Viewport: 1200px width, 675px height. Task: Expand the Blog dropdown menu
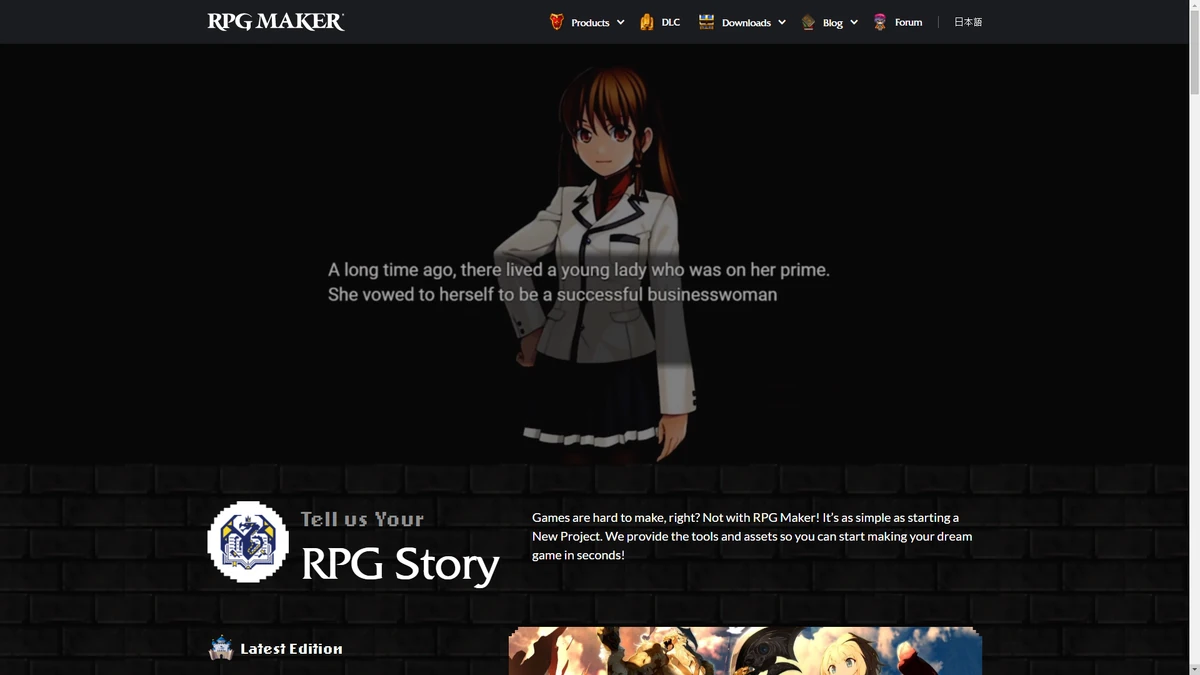tap(854, 21)
